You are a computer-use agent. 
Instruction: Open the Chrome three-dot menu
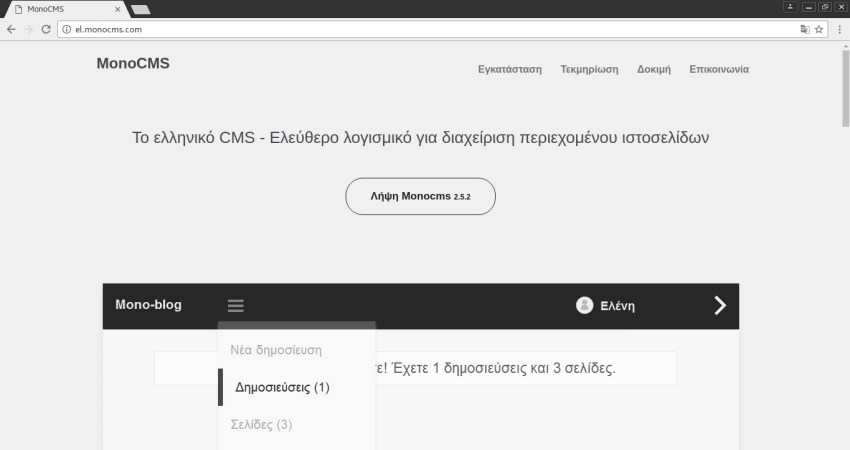coord(838,29)
